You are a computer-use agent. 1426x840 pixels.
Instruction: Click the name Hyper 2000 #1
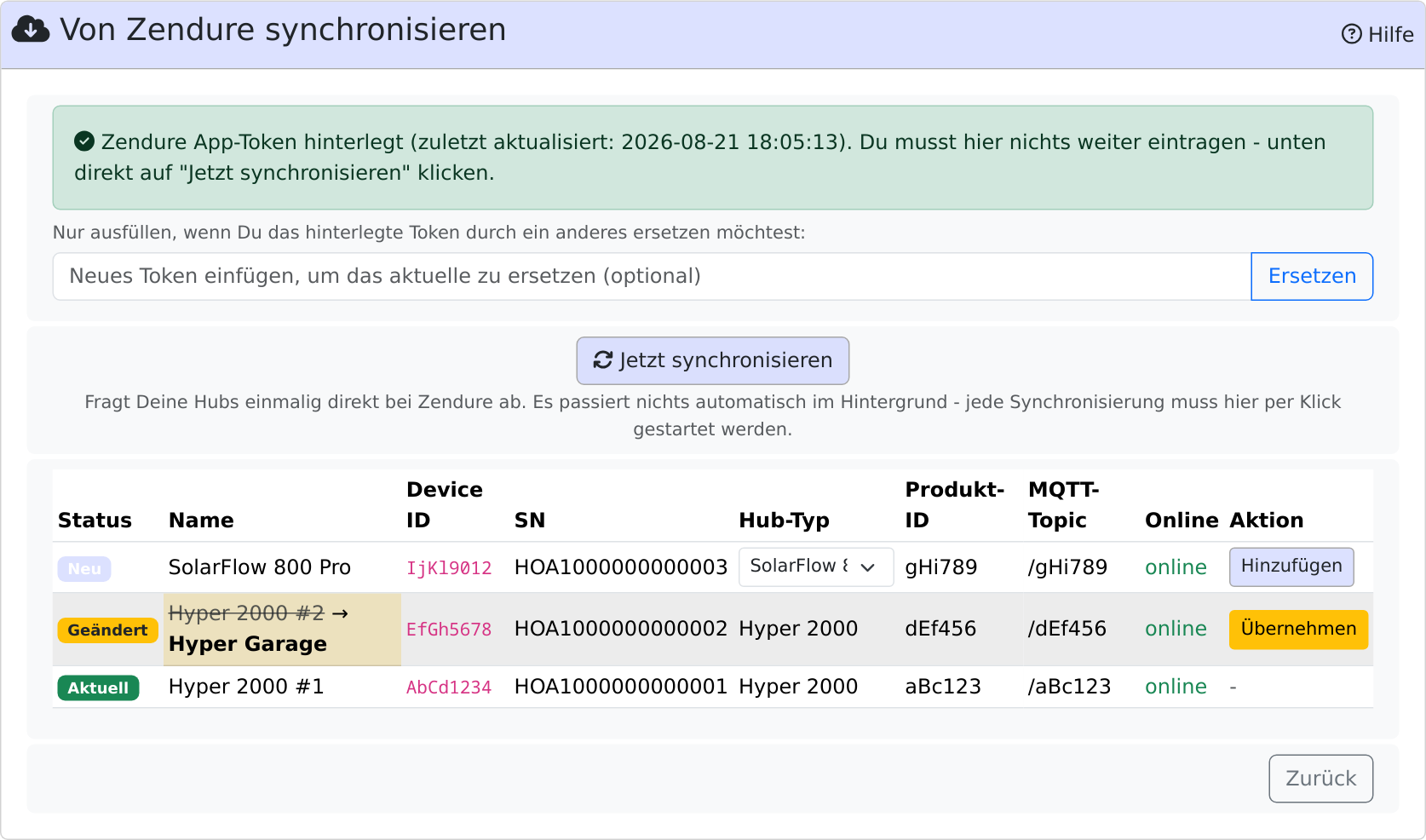coord(246,687)
